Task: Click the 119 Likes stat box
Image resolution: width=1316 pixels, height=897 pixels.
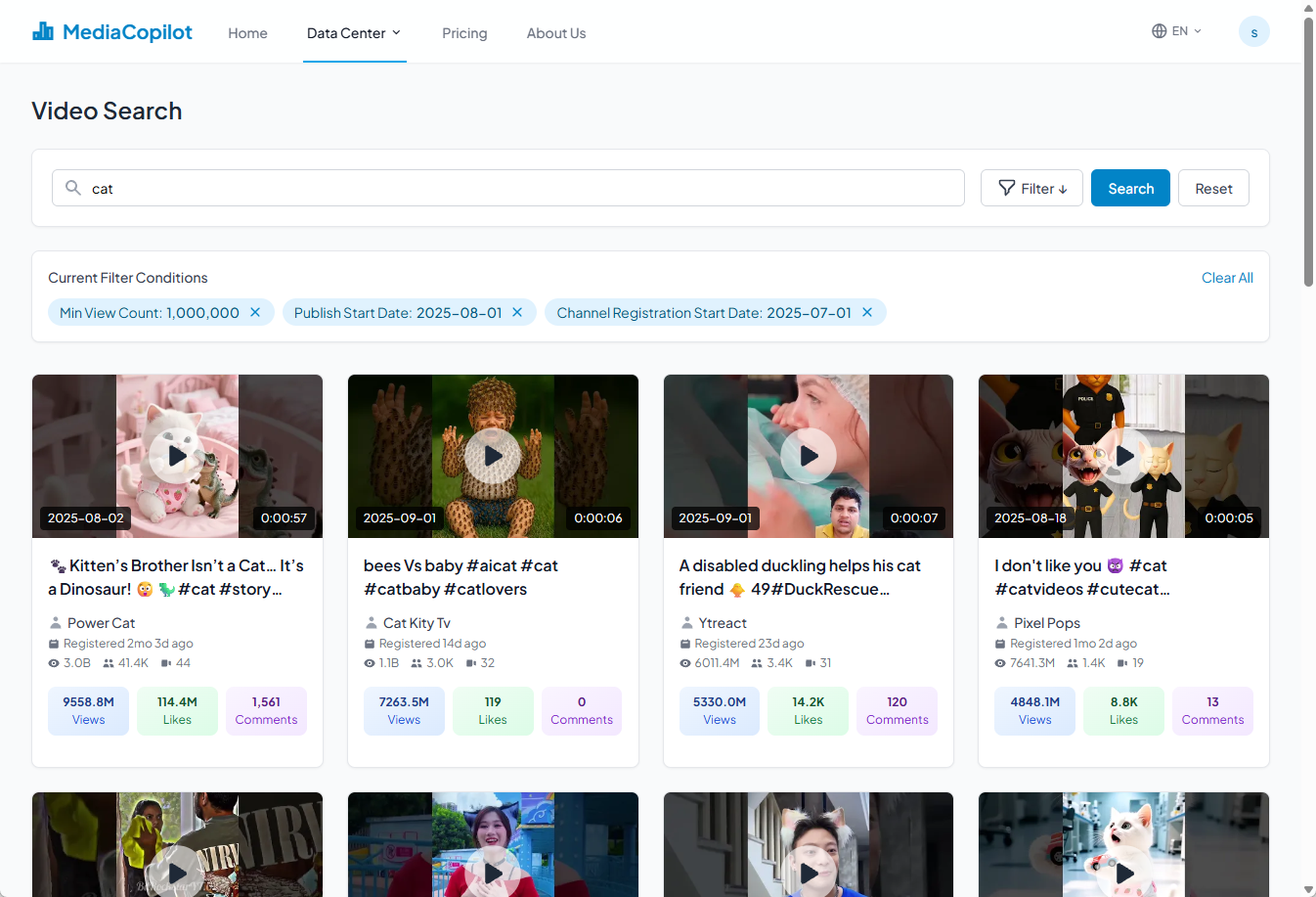Action: point(493,711)
